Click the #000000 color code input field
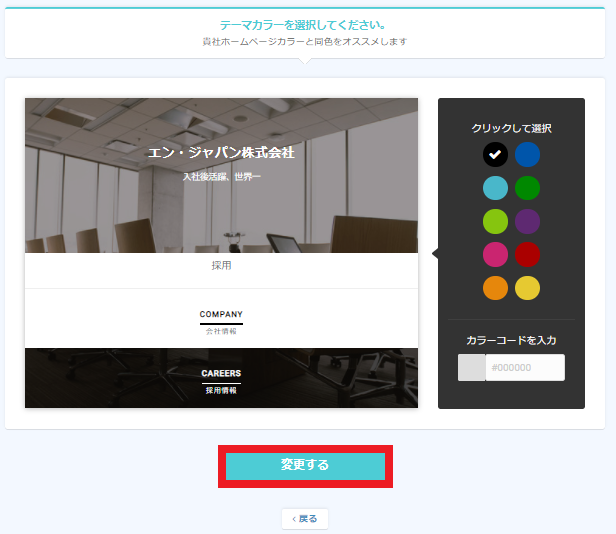 pyautogui.click(x=525, y=367)
